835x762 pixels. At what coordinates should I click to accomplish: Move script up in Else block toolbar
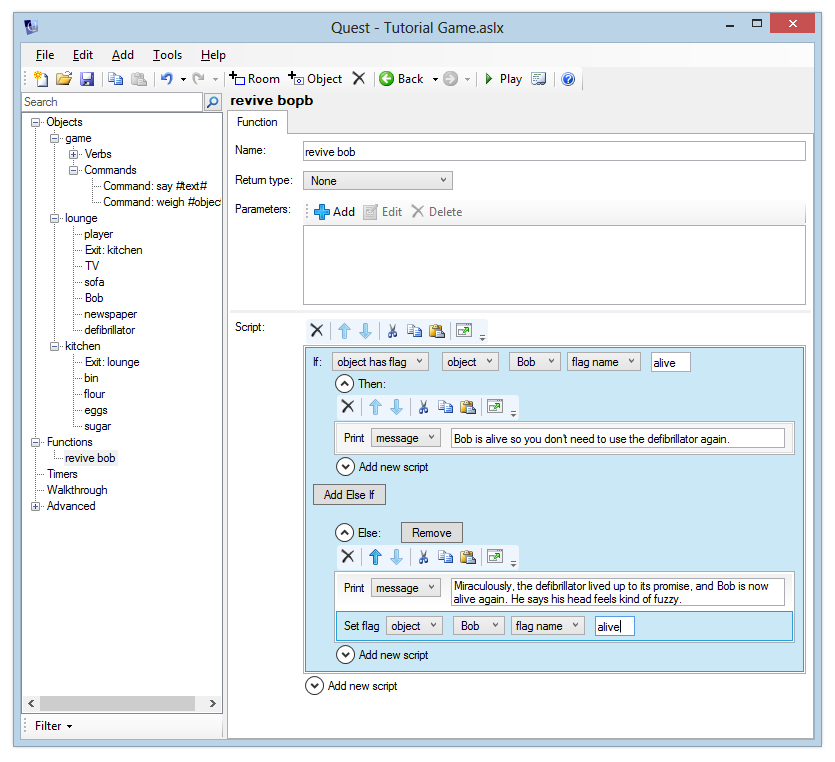375,557
